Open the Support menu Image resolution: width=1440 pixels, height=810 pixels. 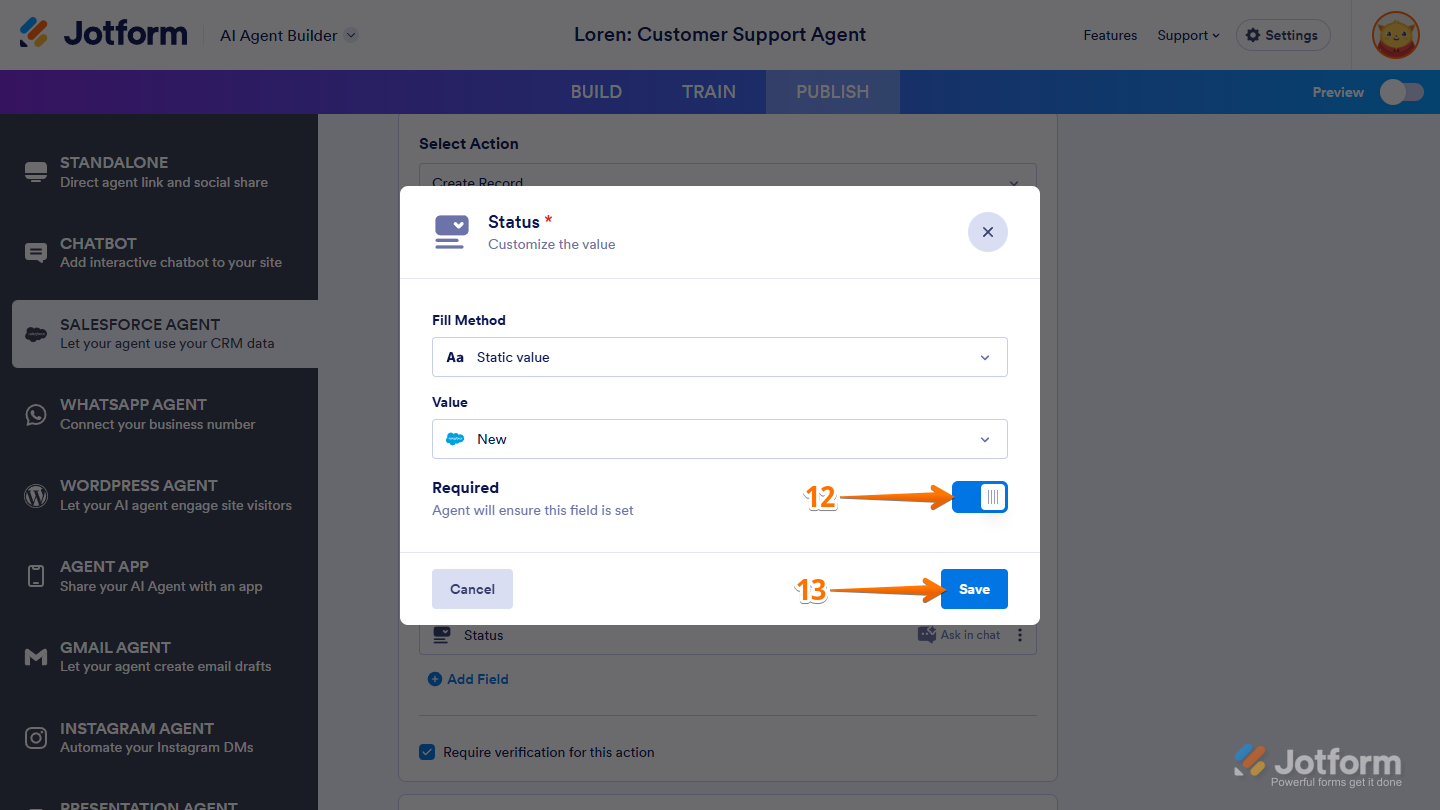click(1188, 35)
